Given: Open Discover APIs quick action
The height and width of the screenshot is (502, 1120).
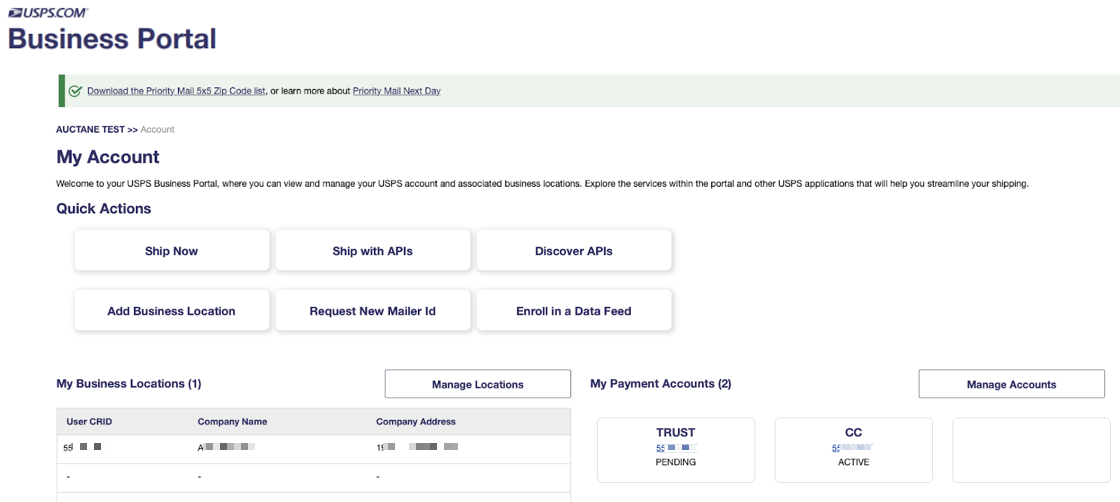Looking at the screenshot, I should point(574,251).
